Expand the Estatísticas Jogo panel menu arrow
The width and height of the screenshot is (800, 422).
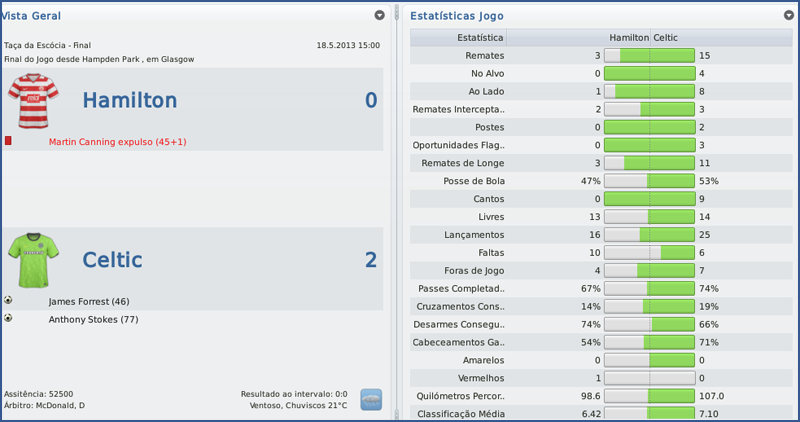tap(790, 16)
